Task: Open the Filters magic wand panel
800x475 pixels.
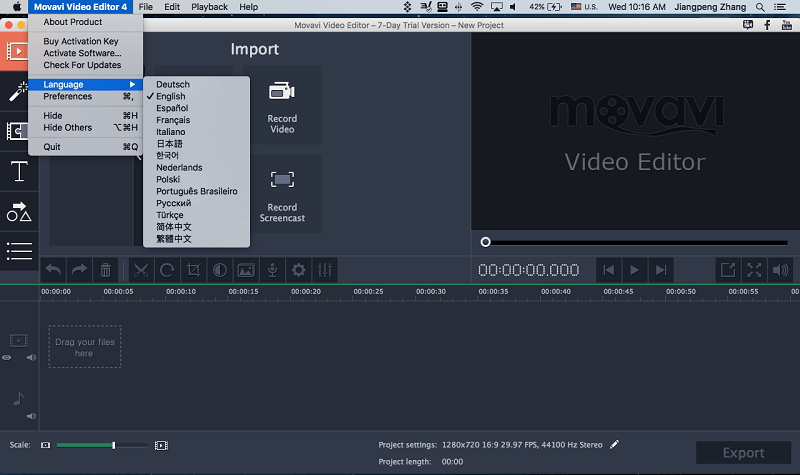Action: pyautogui.click(x=18, y=92)
